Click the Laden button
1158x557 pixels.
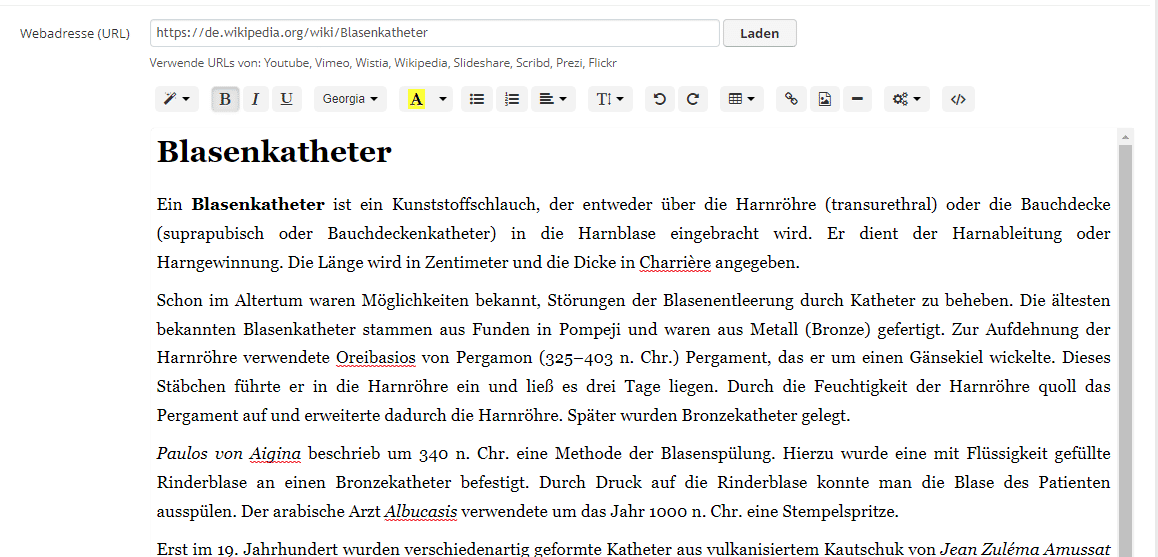(759, 33)
